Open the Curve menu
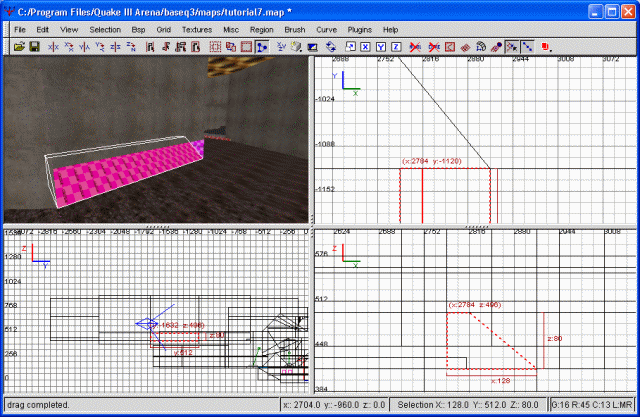Screen dimensions: 640x417 (x=327, y=30)
